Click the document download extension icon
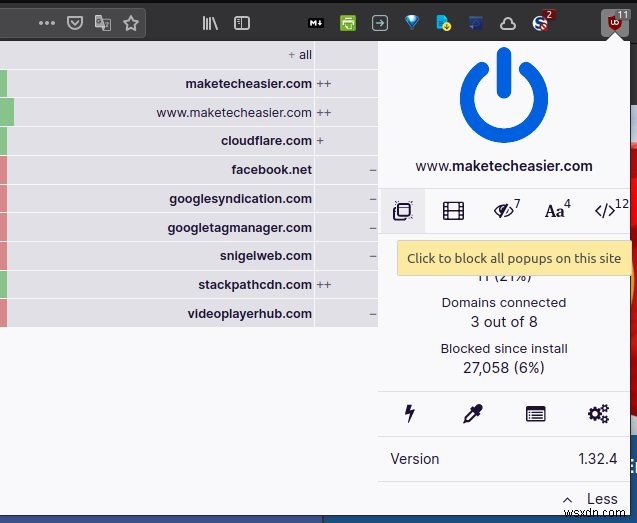 click(443, 23)
